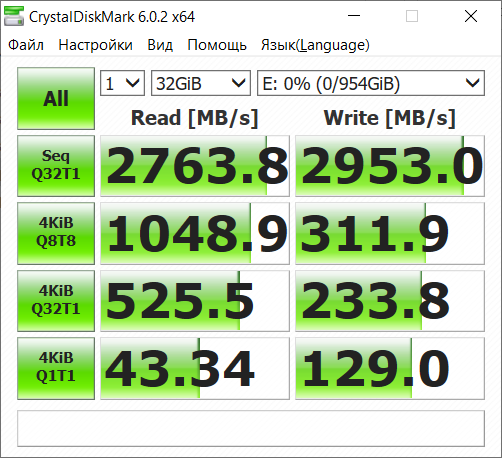Open the Язык(Language) menu
The width and height of the screenshot is (502, 458).
pyautogui.click(x=315, y=45)
